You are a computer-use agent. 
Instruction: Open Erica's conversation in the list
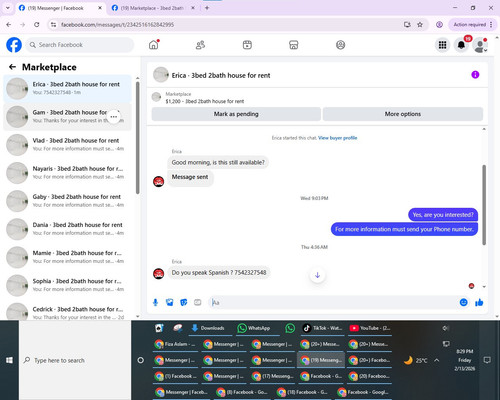(68, 89)
